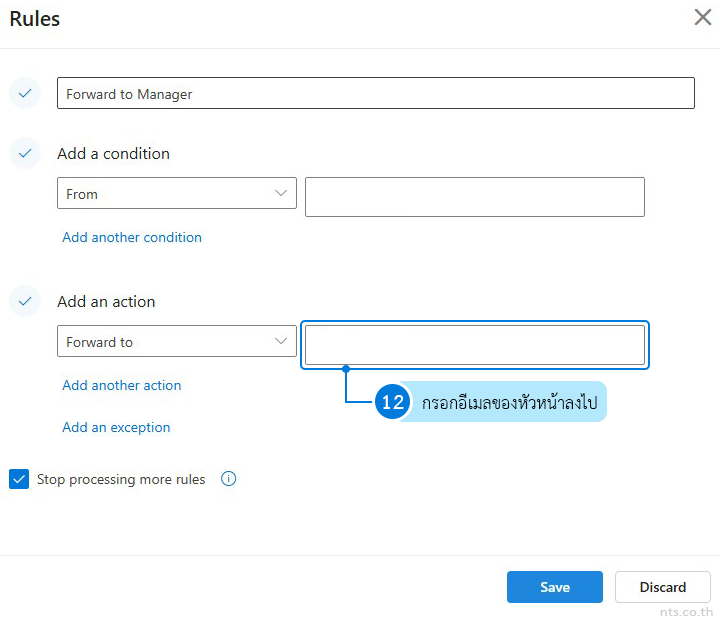
Task: Click the Rules dialog title text
Action: (x=34, y=19)
